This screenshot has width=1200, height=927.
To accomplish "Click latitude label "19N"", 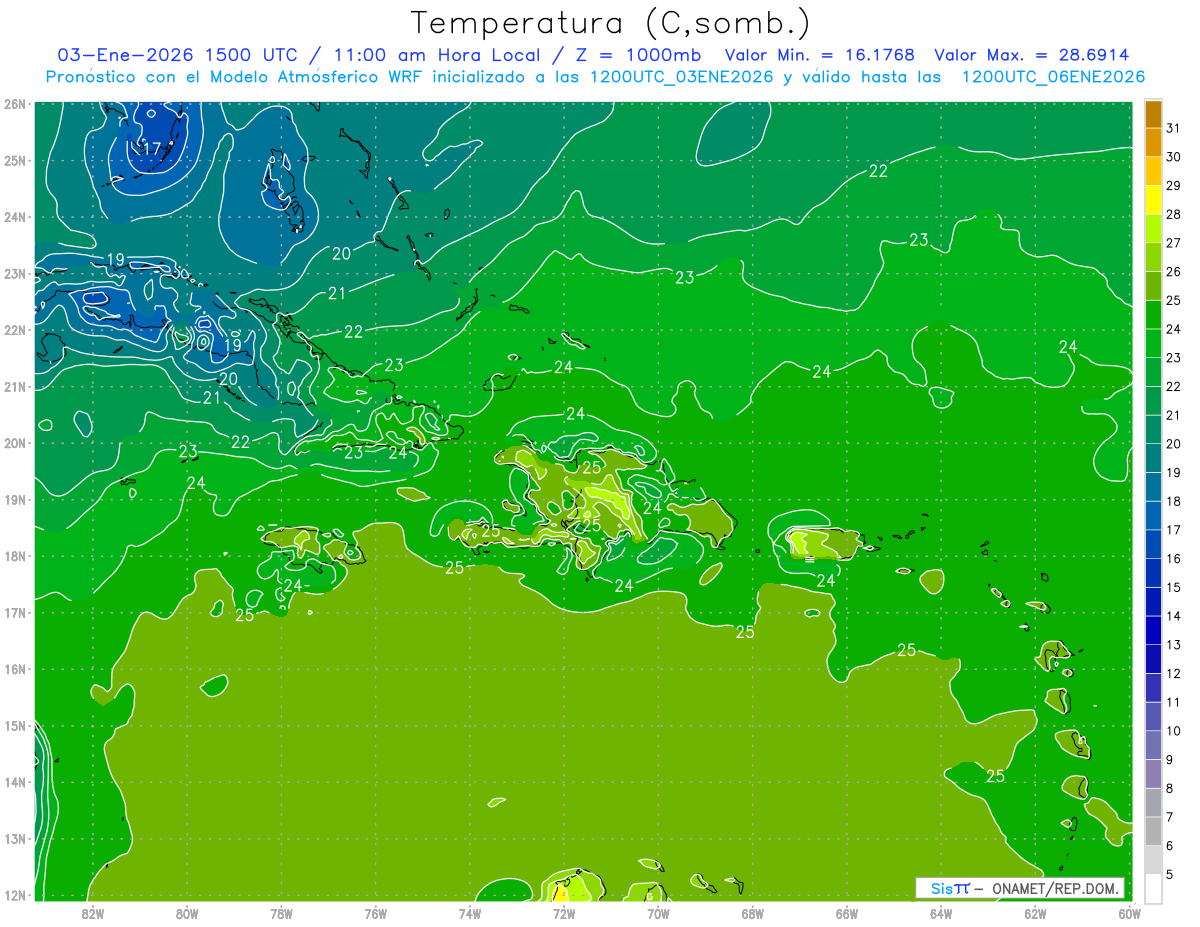I will [x=15, y=500].
